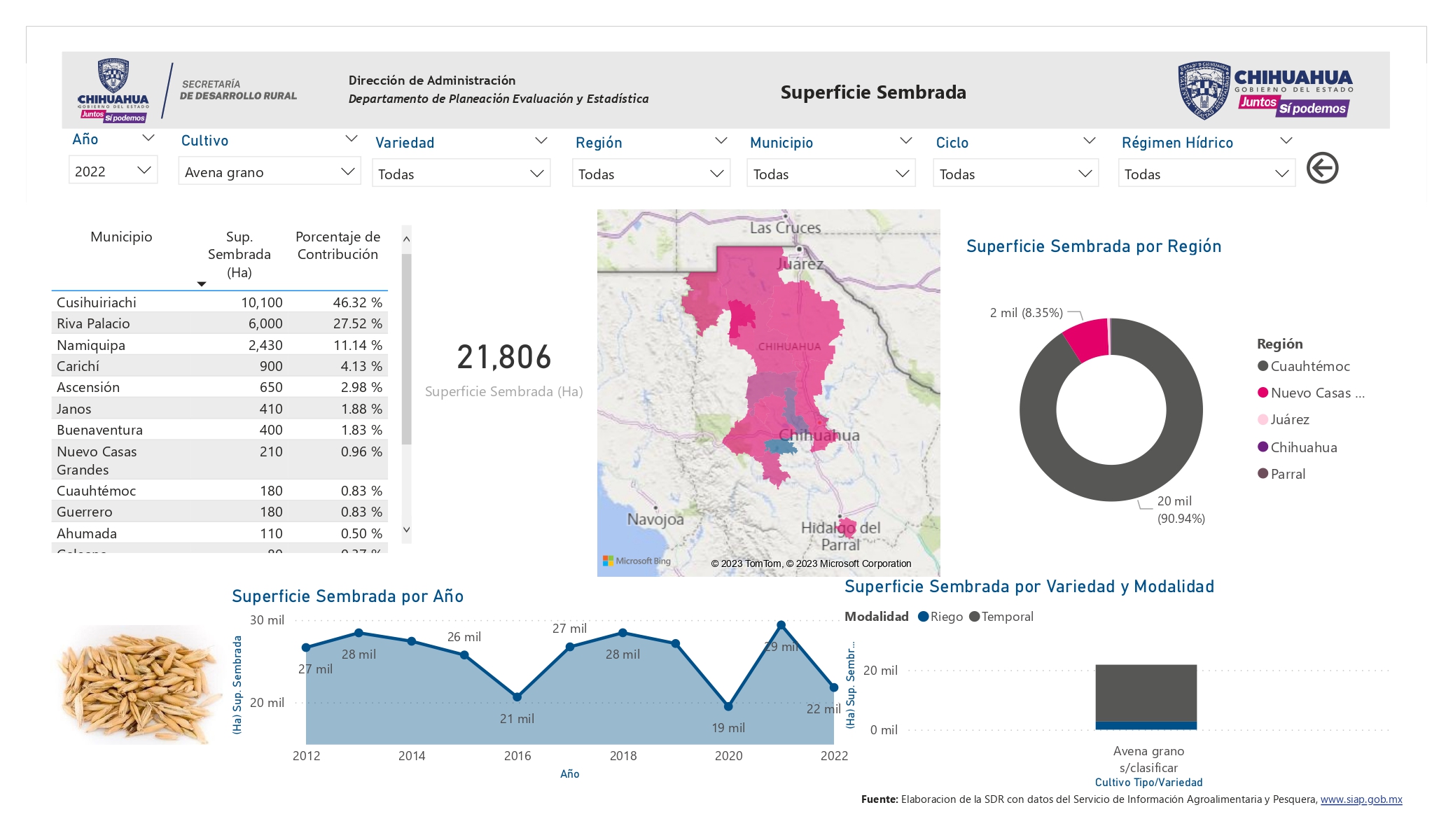This screenshot has height=840, width=1453.
Task: Click the 46.32 % contribution value
Action: [x=357, y=302]
